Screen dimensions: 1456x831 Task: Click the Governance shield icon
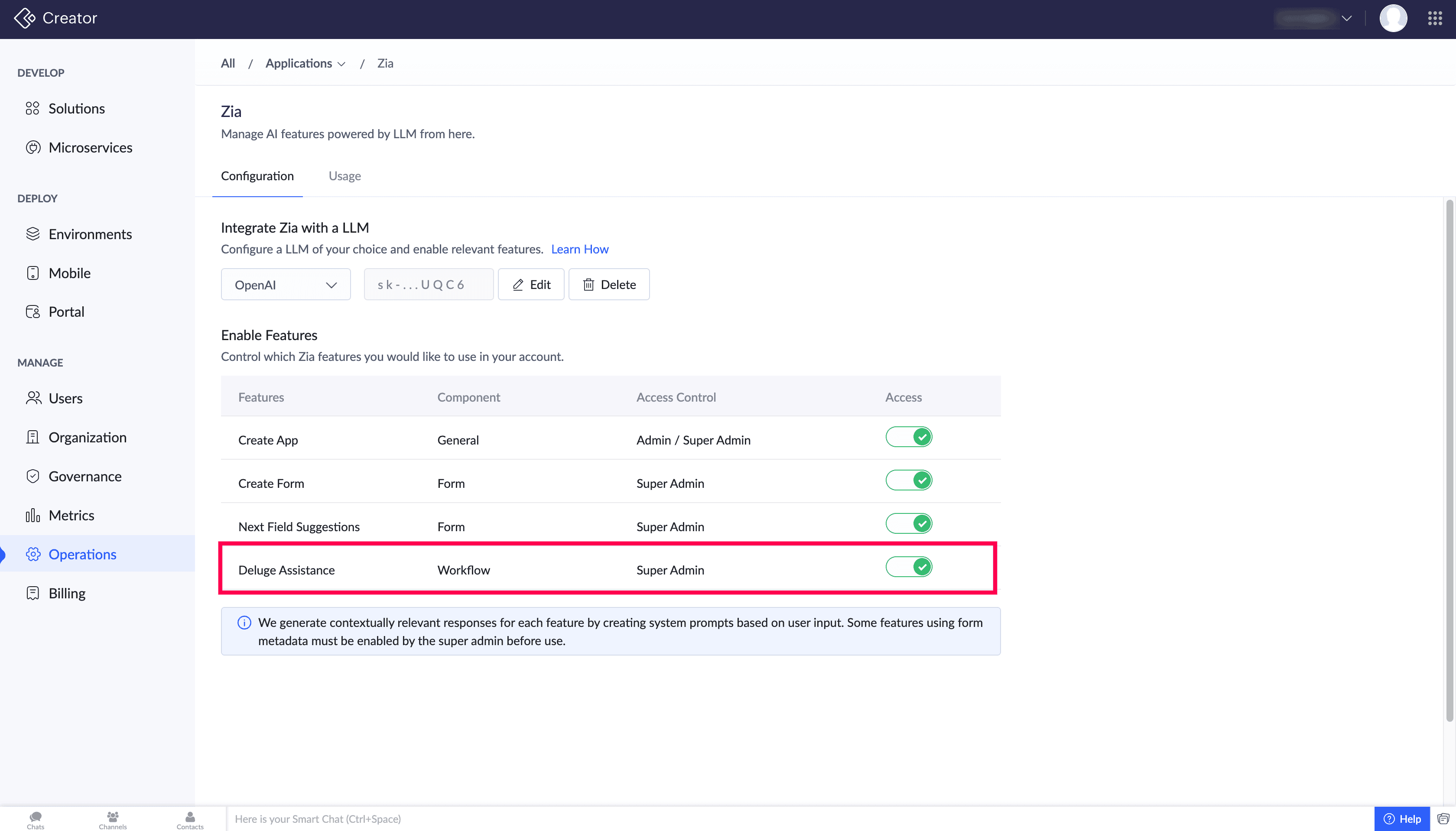(x=32, y=476)
